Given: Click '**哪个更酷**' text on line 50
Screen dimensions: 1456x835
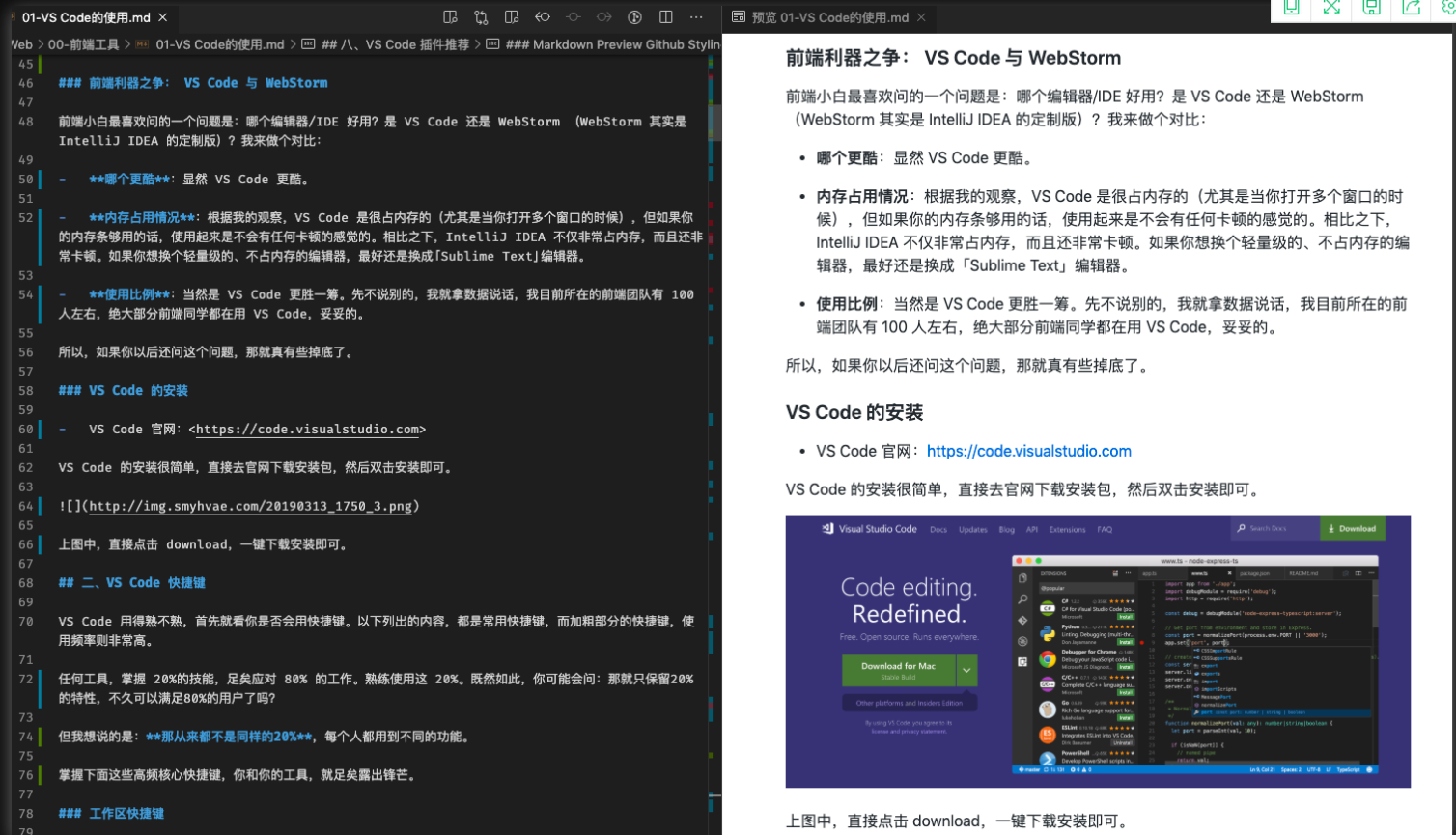Looking at the screenshot, I should [130, 180].
